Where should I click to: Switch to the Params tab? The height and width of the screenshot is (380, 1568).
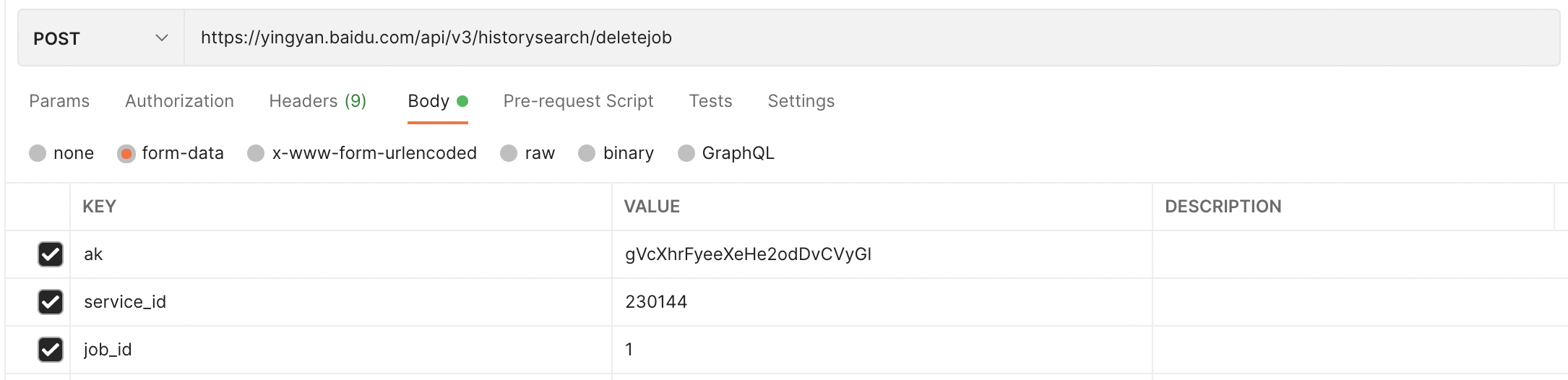point(59,101)
